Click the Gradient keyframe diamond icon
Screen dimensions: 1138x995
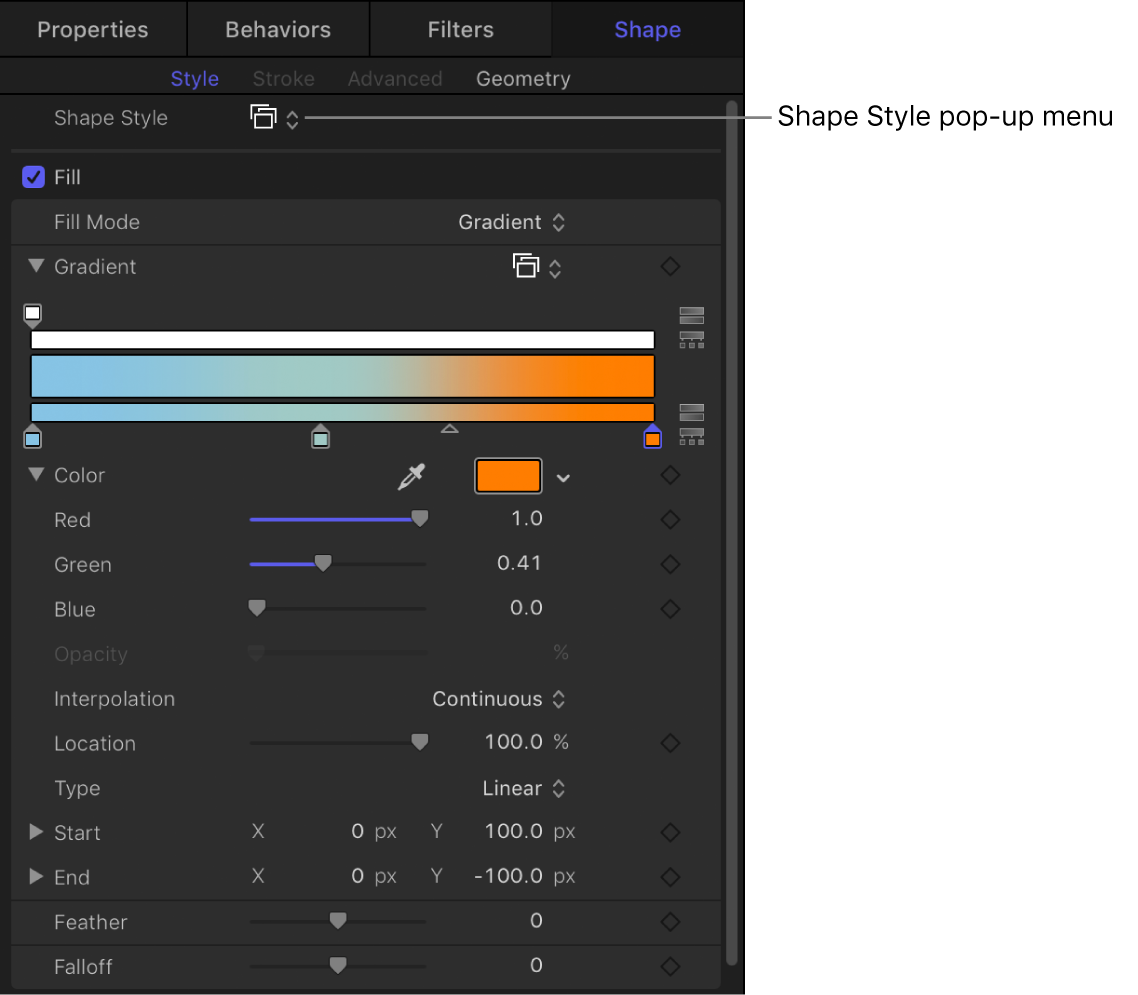[x=670, y=267]
